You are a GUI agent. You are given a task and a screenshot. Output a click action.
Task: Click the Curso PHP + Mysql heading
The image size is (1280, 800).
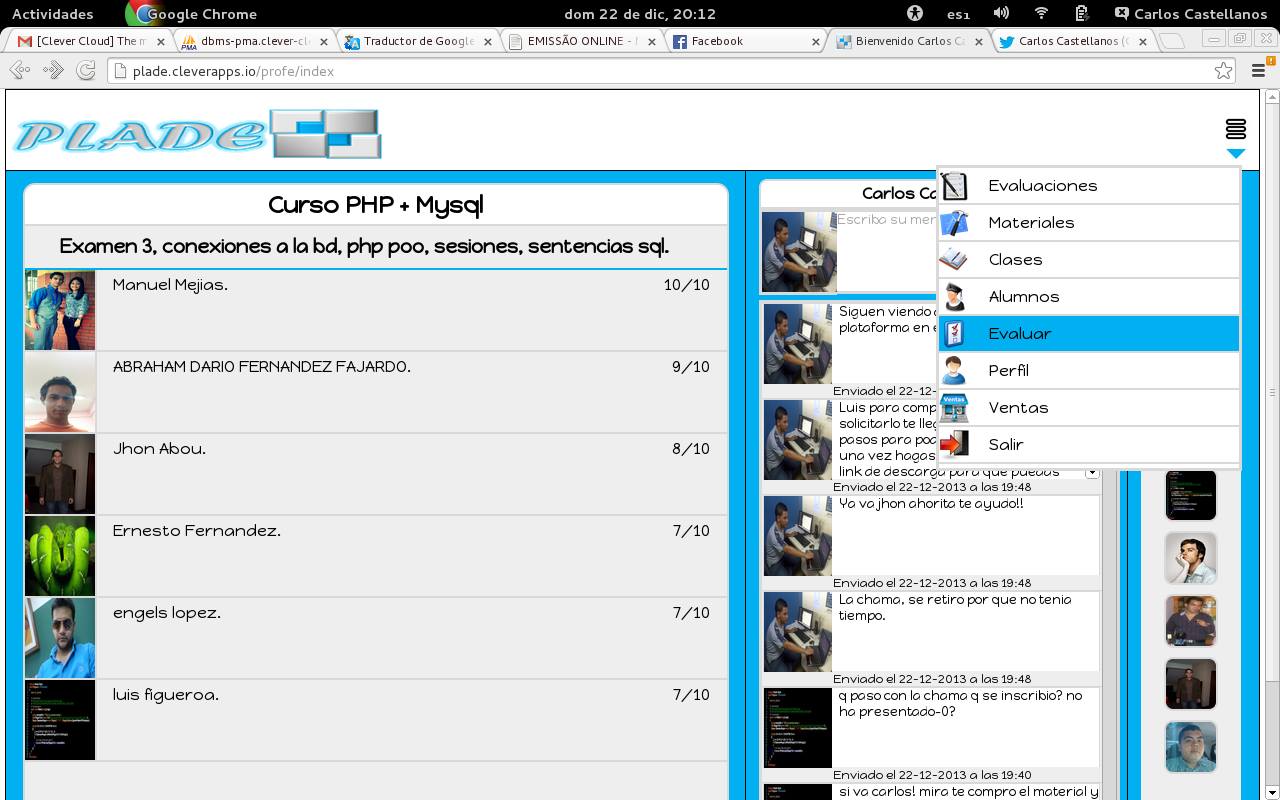tap(376, 205)
